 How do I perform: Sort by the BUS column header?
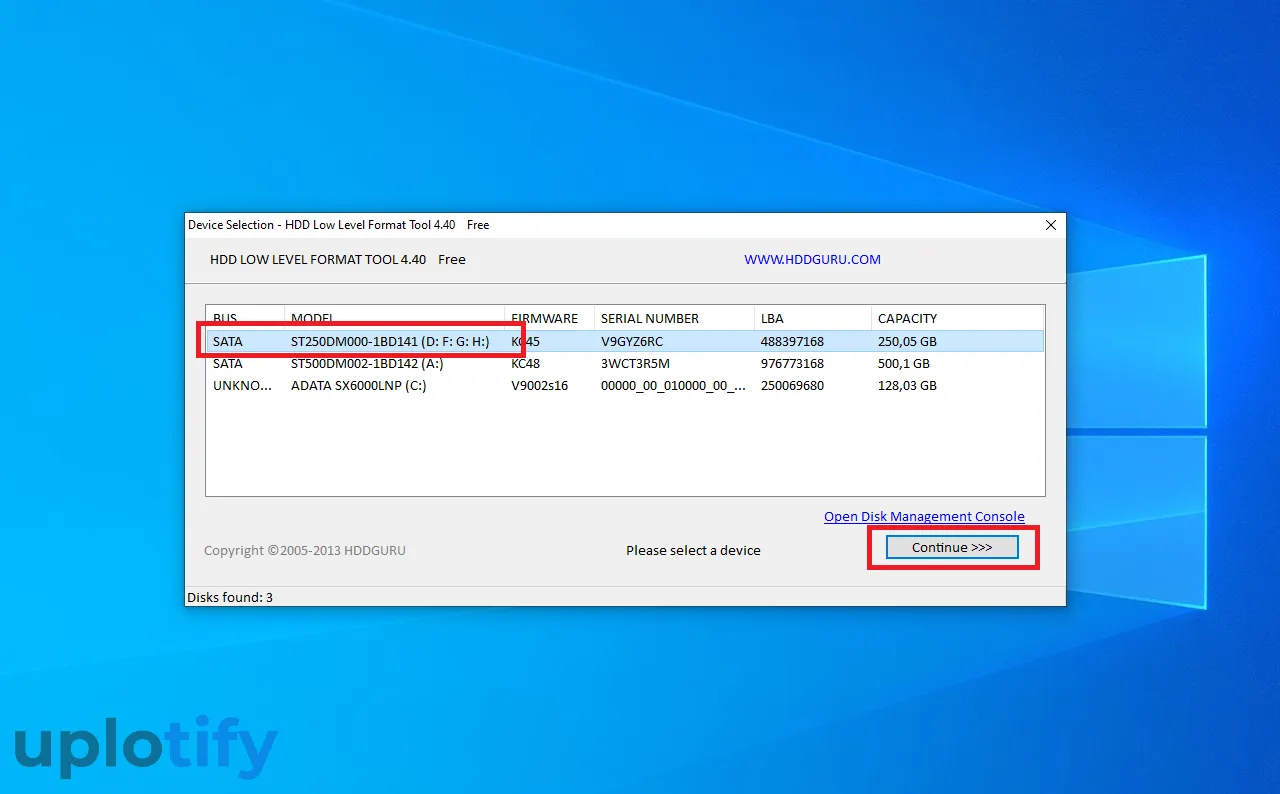(246, 318)
